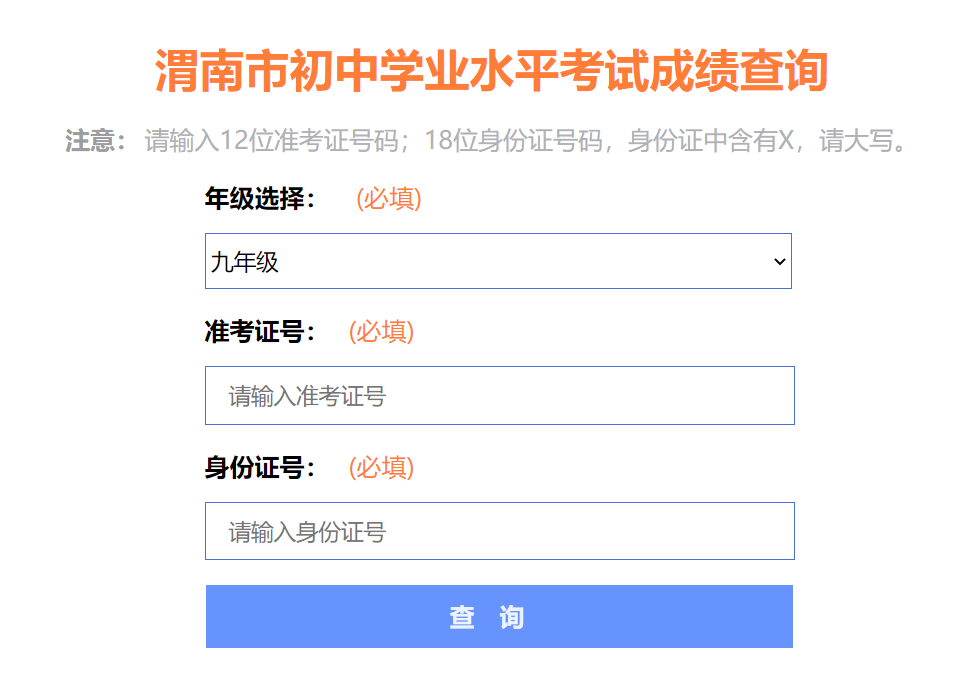
Task: Click the bold 注意: notice label
Action: pos(96,141)
